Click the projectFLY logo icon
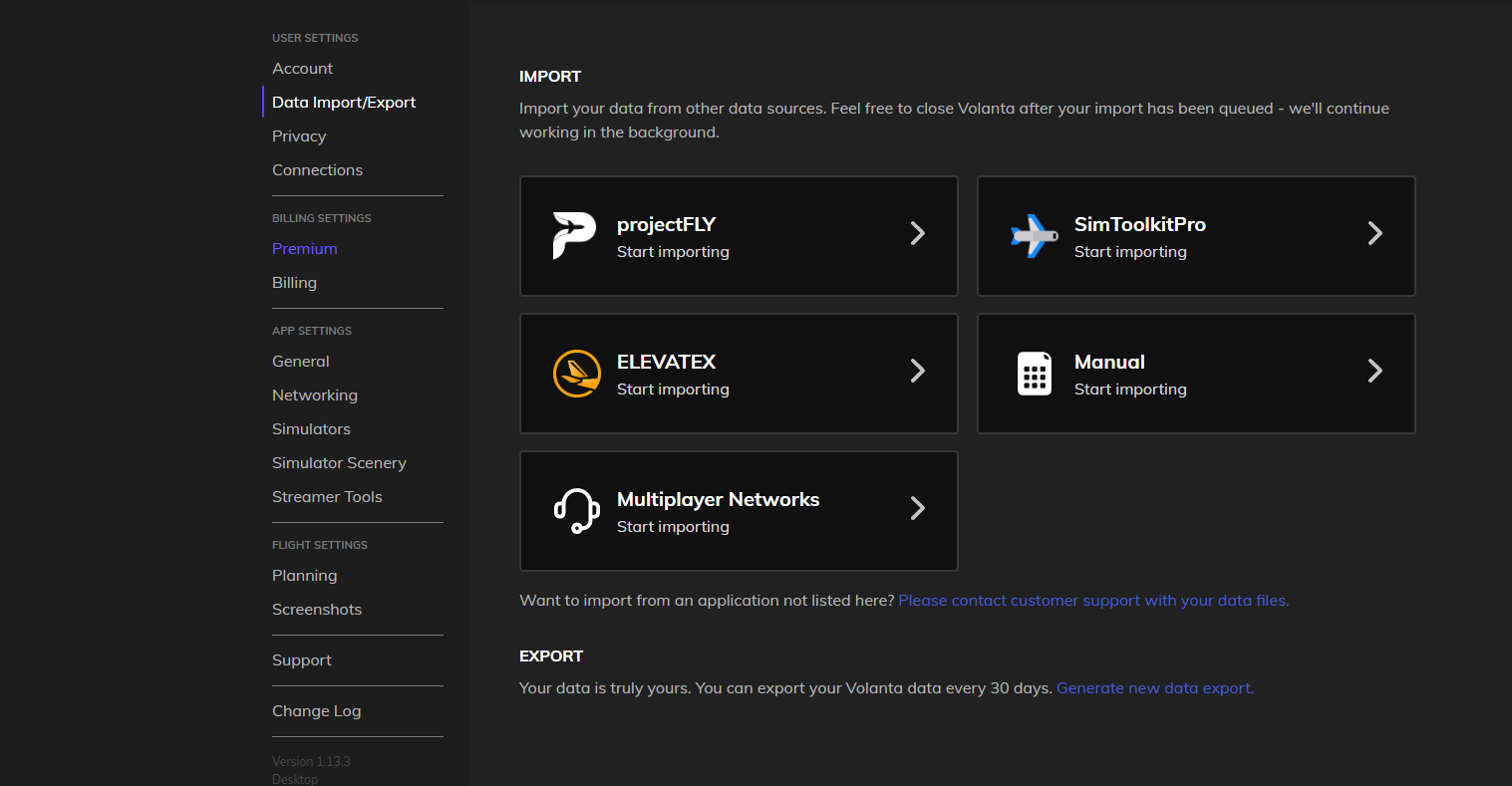 [x=574, y=236]
